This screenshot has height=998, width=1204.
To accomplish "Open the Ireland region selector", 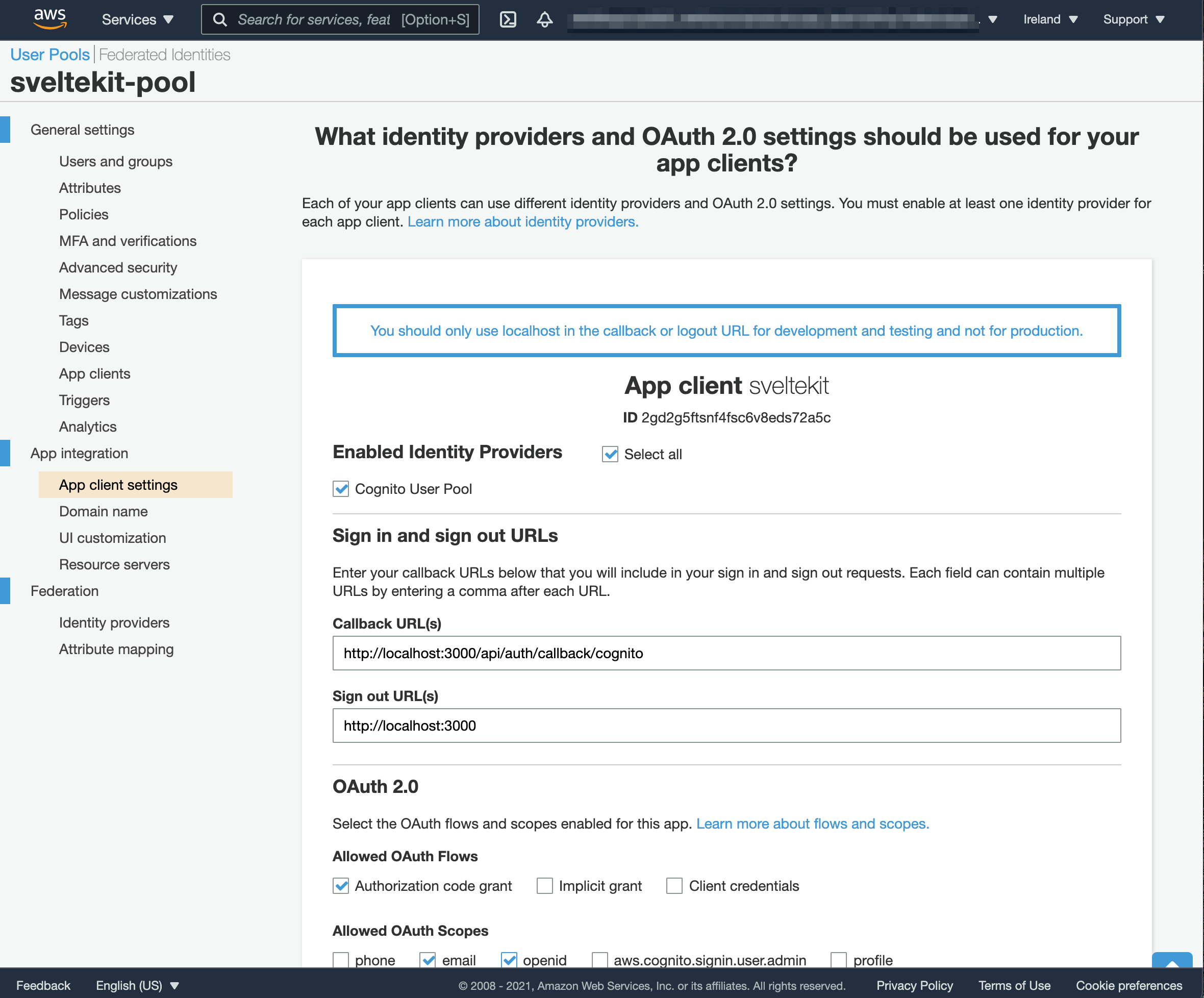I will 1049,19.
